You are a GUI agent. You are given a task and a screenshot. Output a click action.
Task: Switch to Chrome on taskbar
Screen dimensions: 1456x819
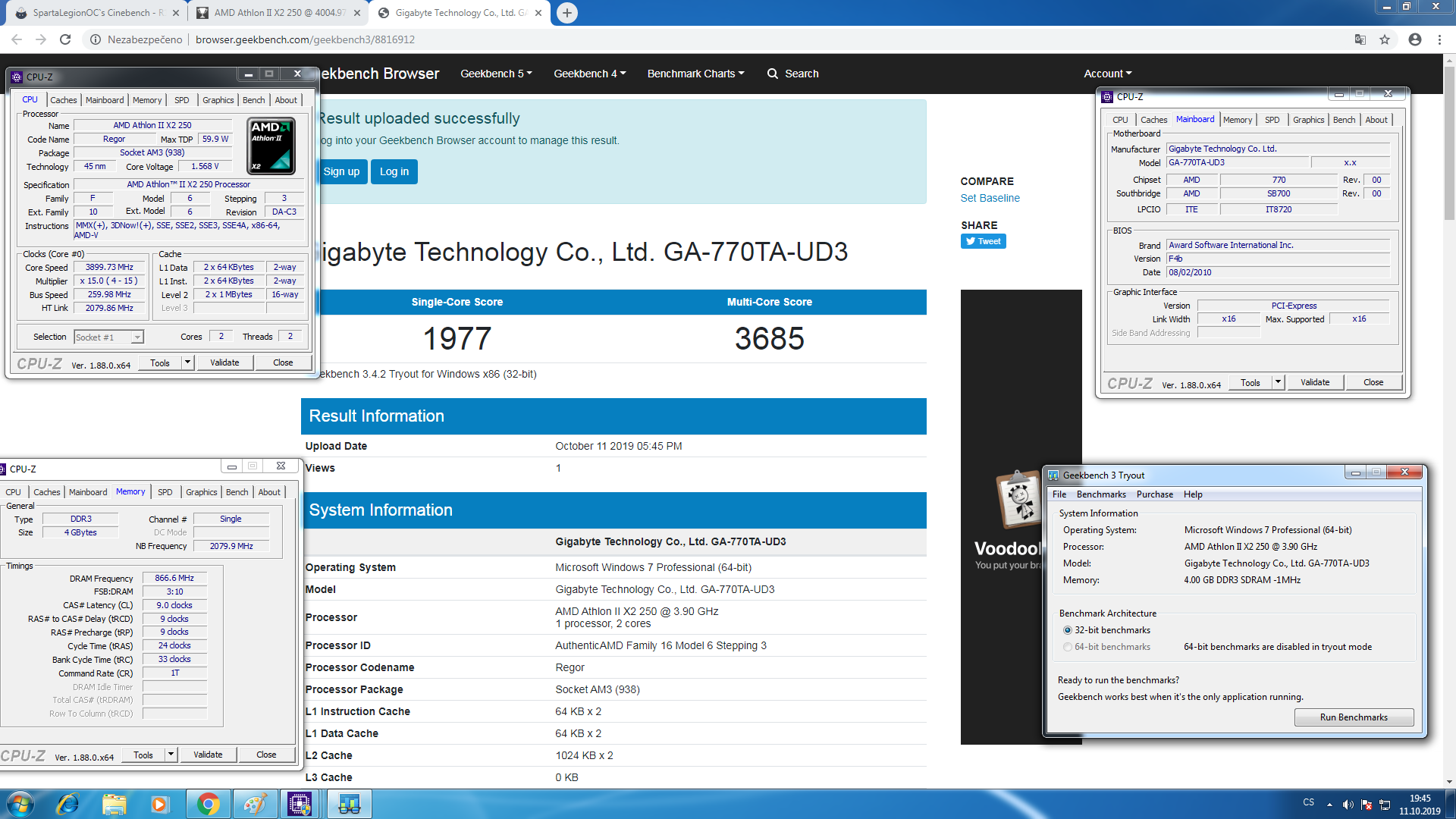coord(208,804)
